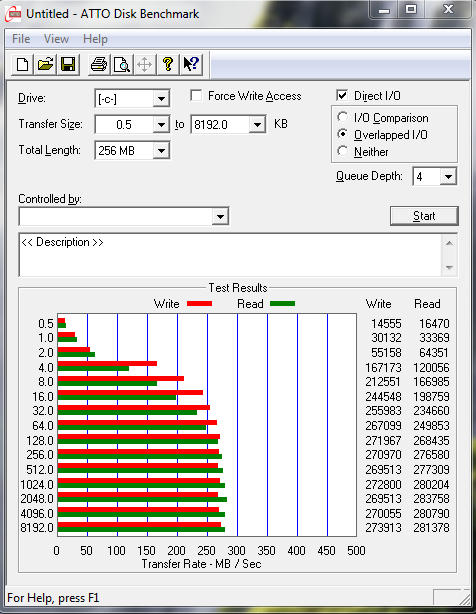This screenshot has height=614, width=476.
Task: Open Print Preview toolbar icon
Action: pos(122,64)
